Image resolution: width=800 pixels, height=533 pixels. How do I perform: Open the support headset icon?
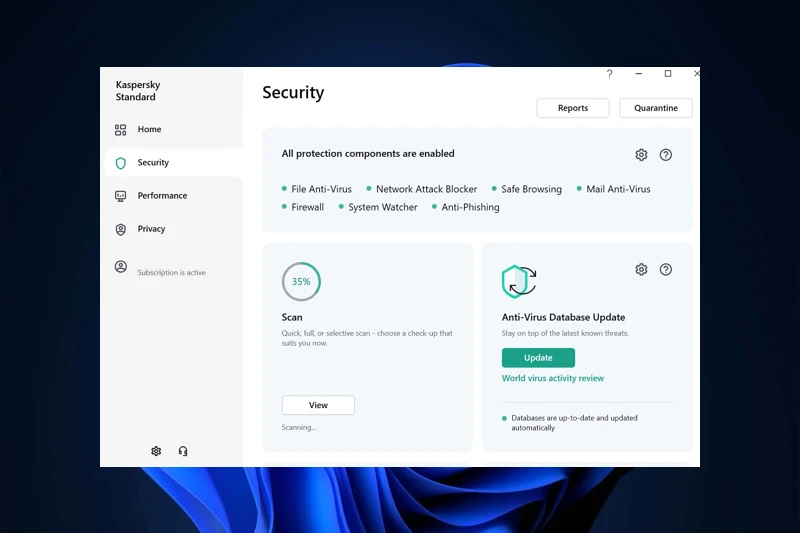tap(183, 451)
